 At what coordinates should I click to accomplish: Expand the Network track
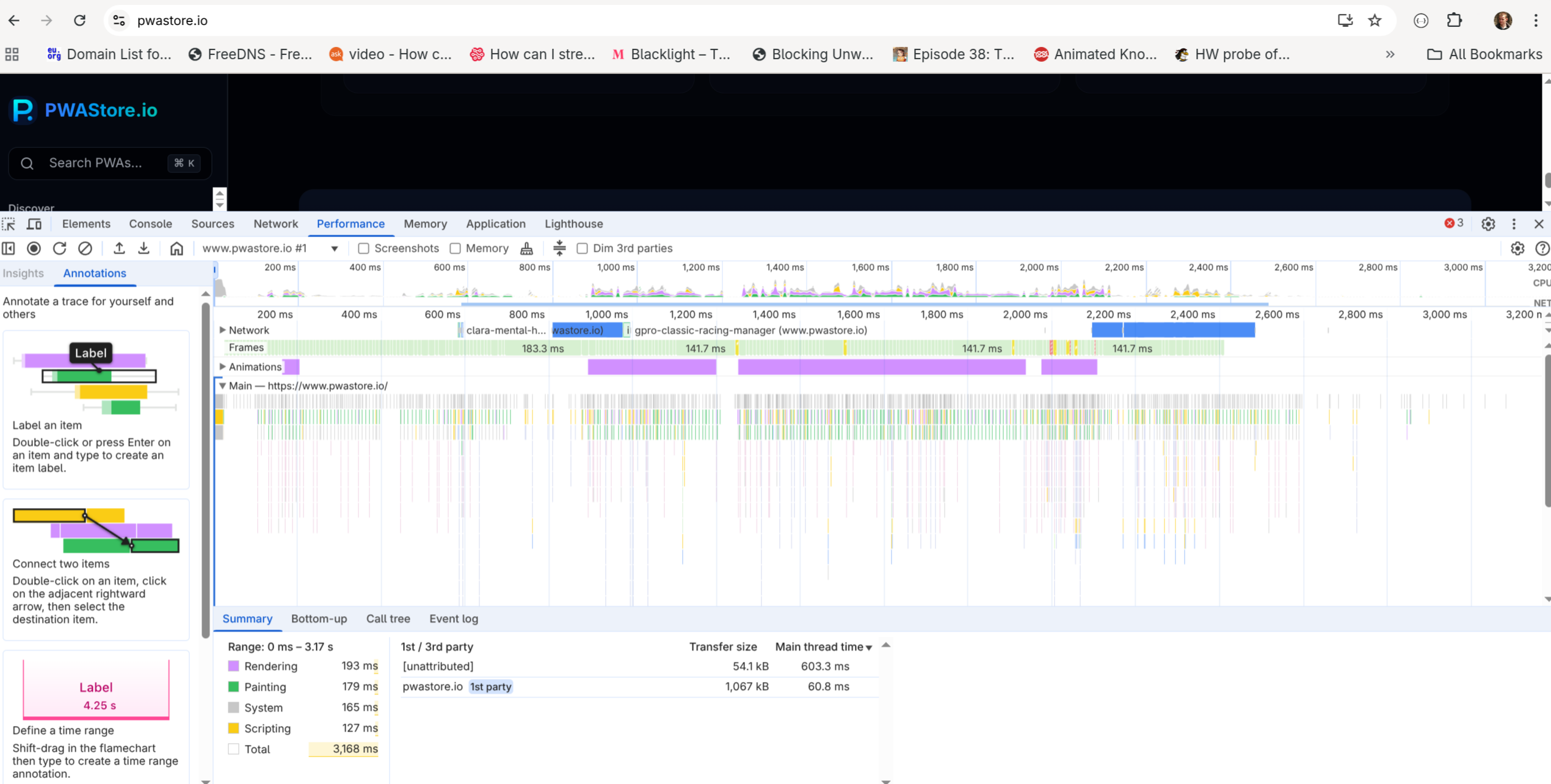coord(223,330)
